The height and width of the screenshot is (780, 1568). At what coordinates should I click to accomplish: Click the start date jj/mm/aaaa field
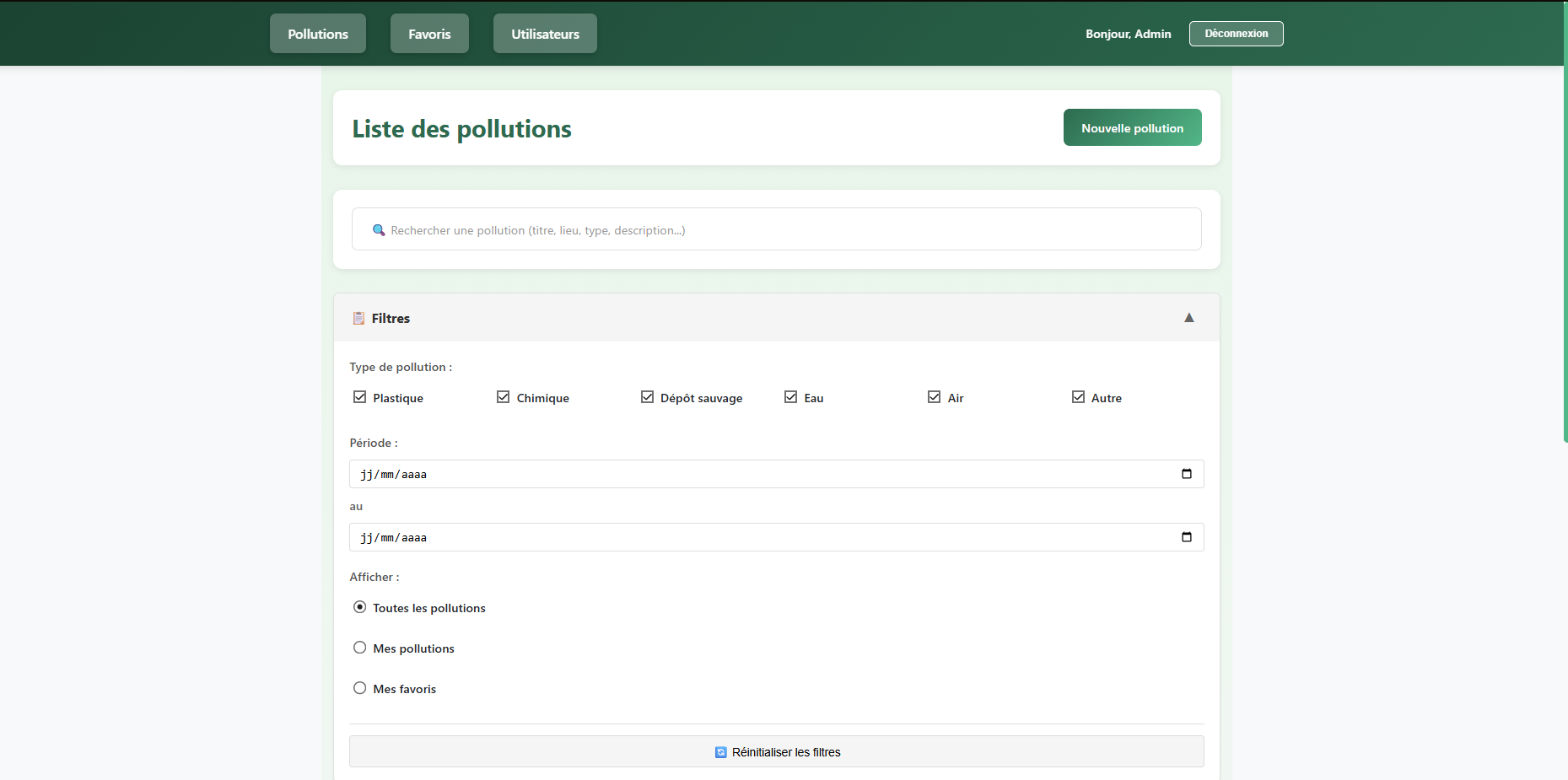tap(777, 474)
